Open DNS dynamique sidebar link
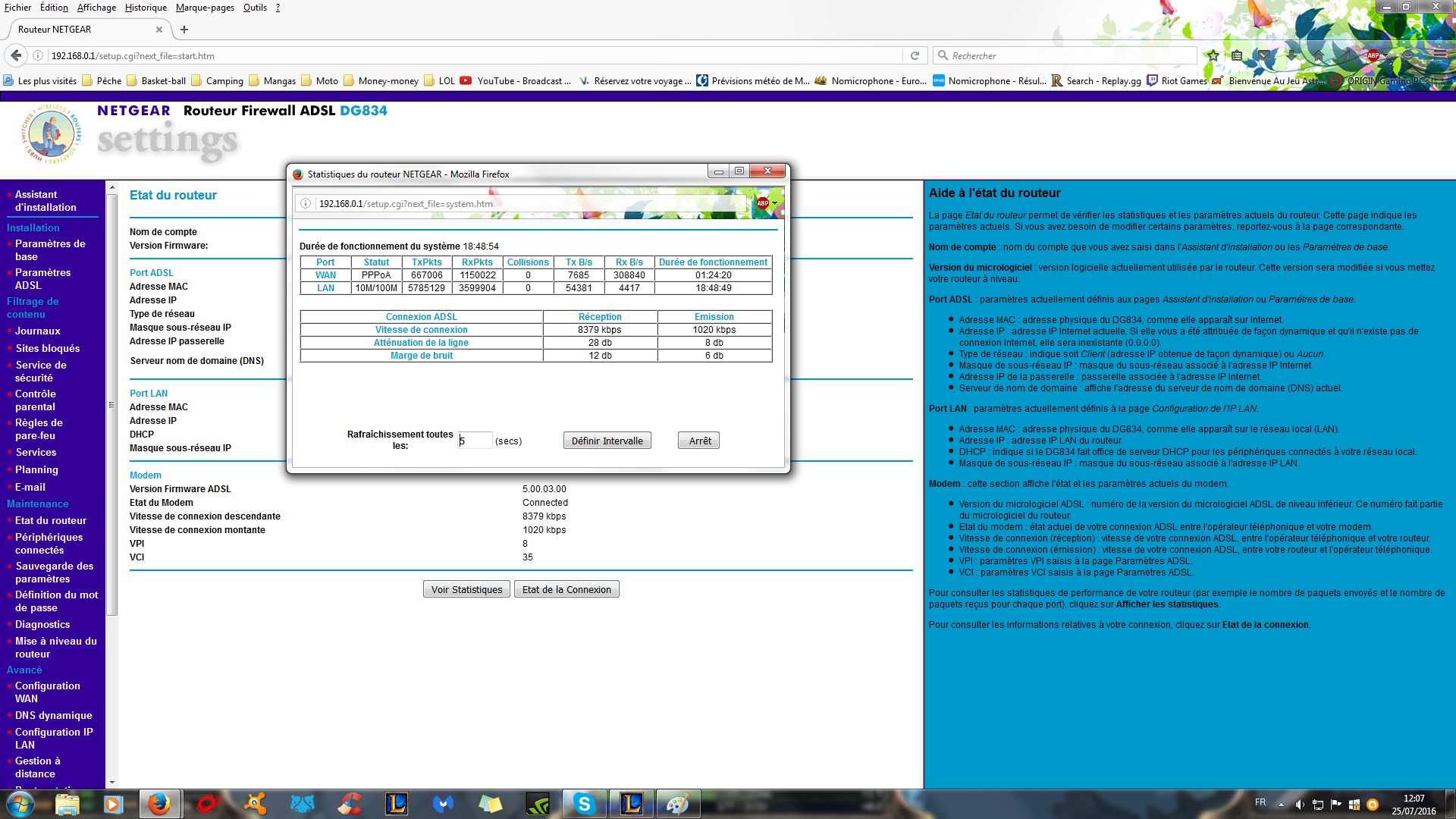The width and height of the screenshot is (1456, 819). (x=54, y=715)
